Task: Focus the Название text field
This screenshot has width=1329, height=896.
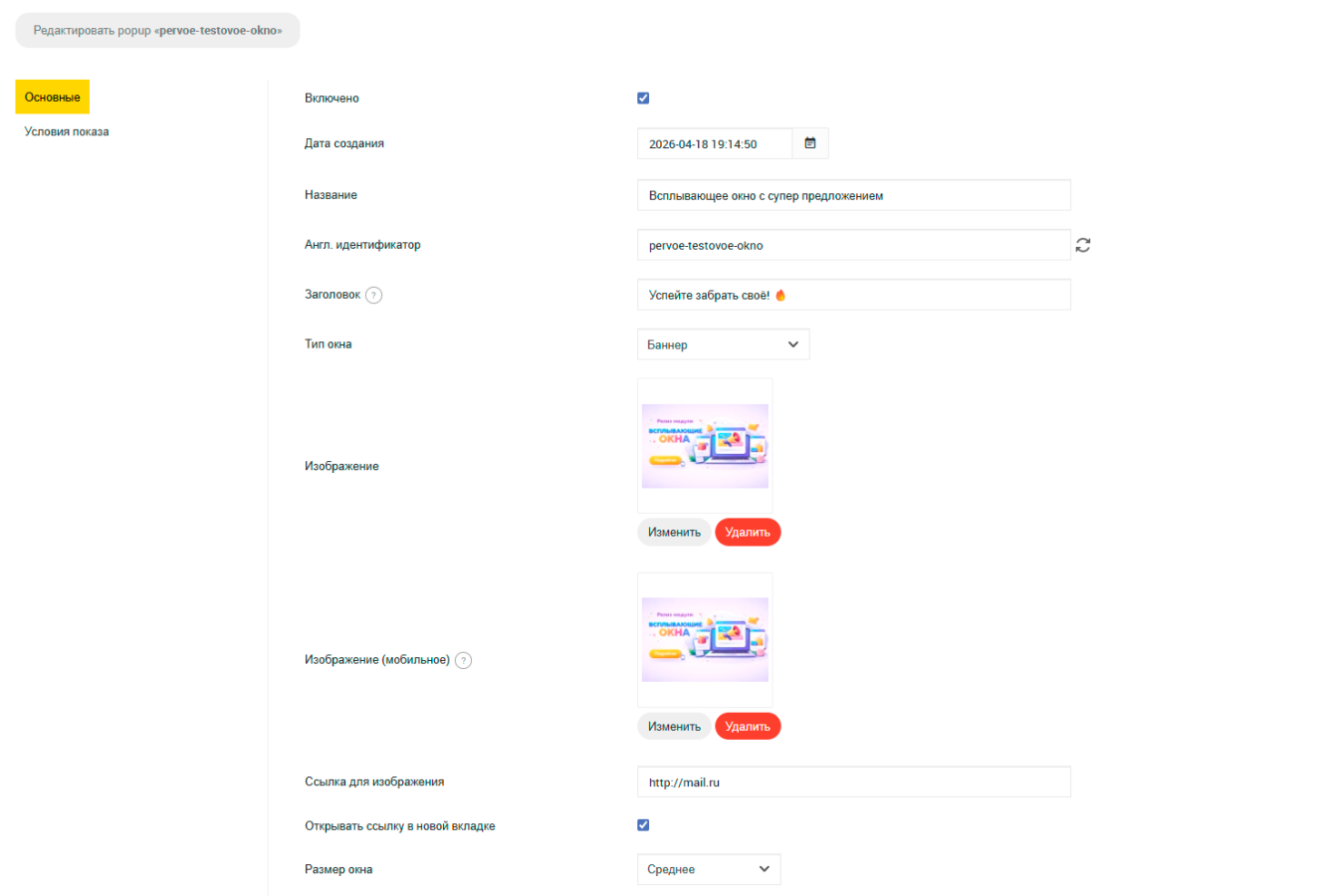Action: point(853,196)
